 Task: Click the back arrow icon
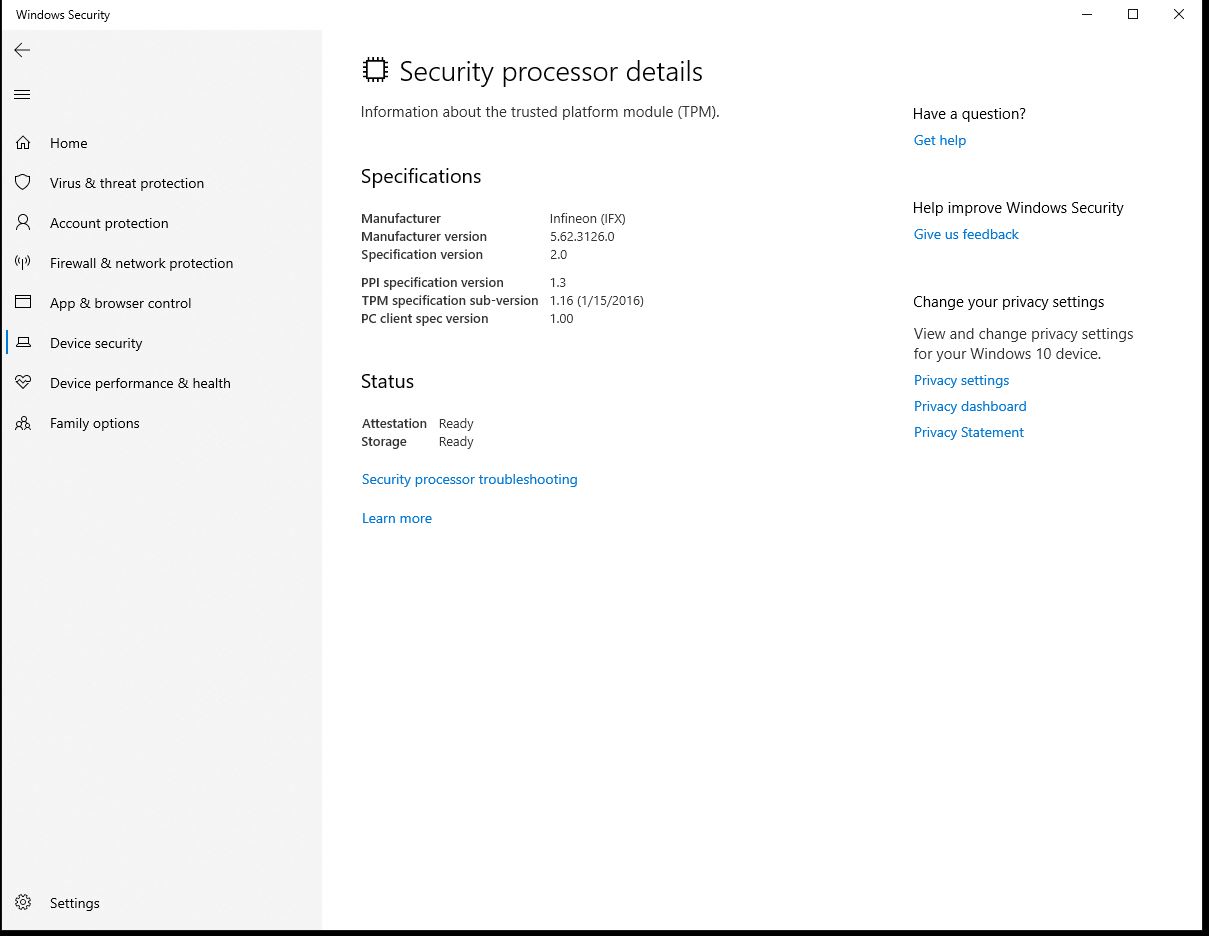pos(22,50)
